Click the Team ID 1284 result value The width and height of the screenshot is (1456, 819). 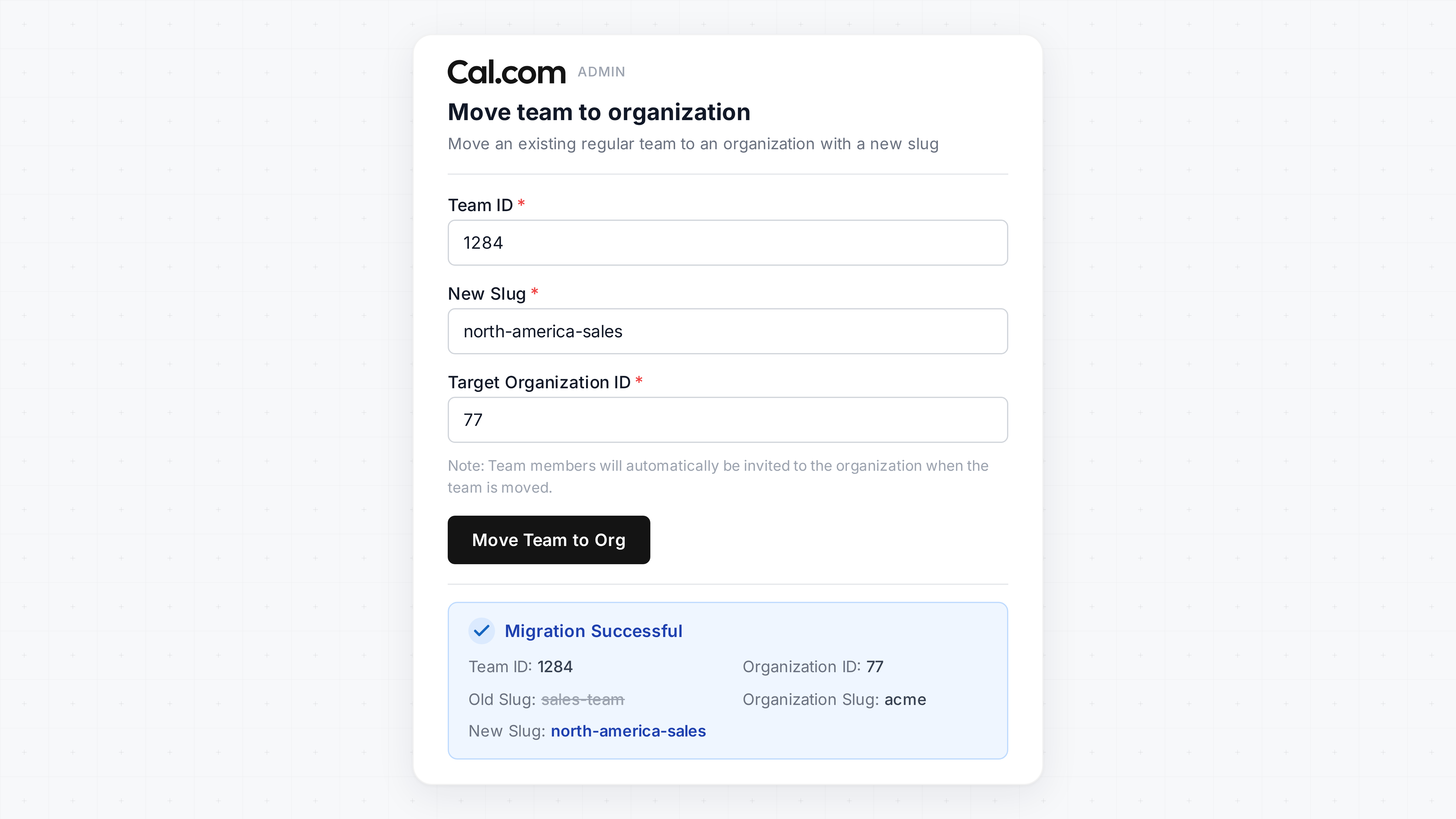click(554, 667)
